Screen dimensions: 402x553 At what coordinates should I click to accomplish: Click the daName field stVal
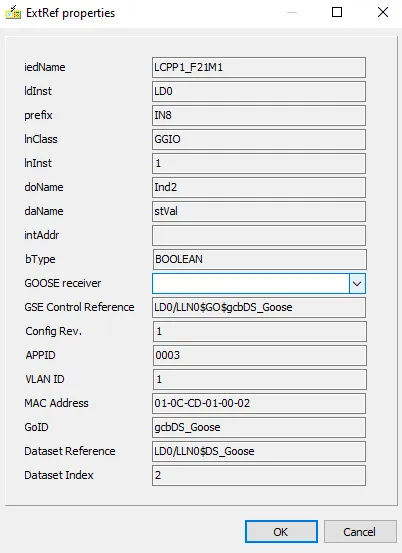(x=259, y=211)
